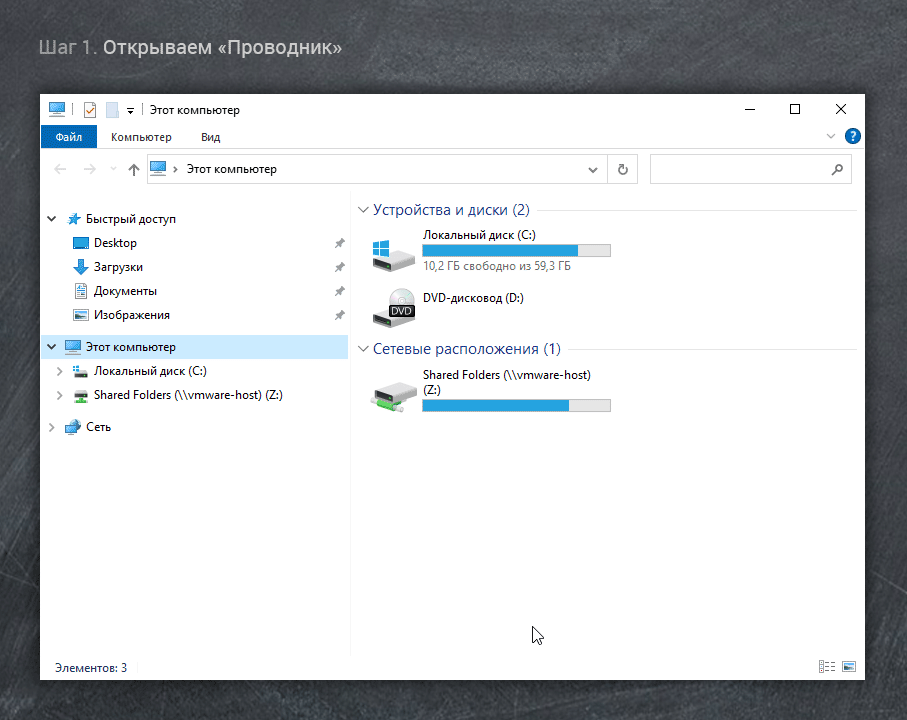The image size is (907, 720).
Task: Switch to the Компьютер ribbon tab
Action: (141, 137)
